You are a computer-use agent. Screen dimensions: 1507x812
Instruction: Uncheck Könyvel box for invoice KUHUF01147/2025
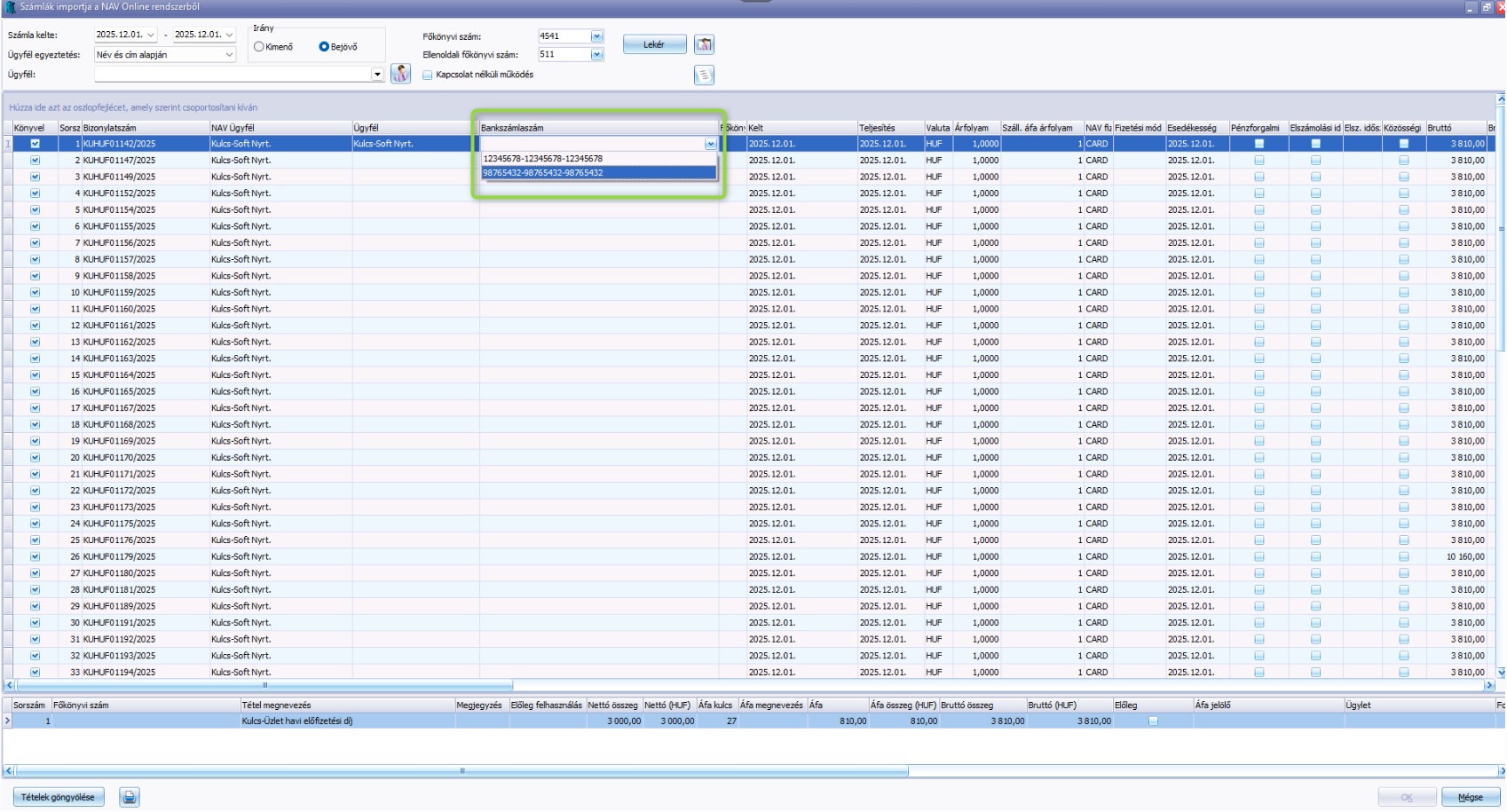36,161
